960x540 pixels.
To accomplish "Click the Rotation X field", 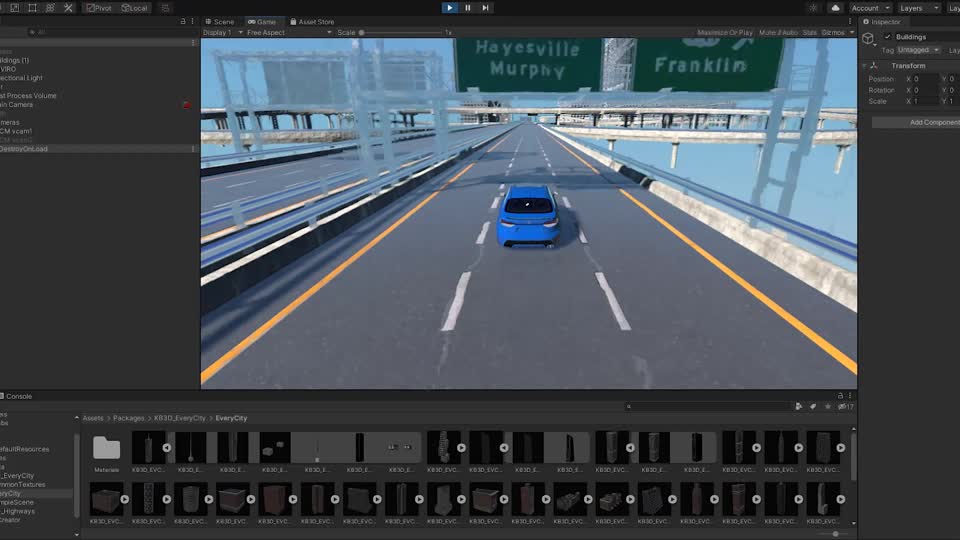I will tap(926, 90).
